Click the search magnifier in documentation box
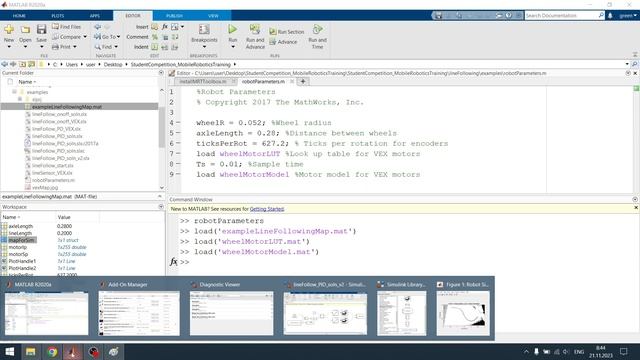 click(x=601, y=15)
